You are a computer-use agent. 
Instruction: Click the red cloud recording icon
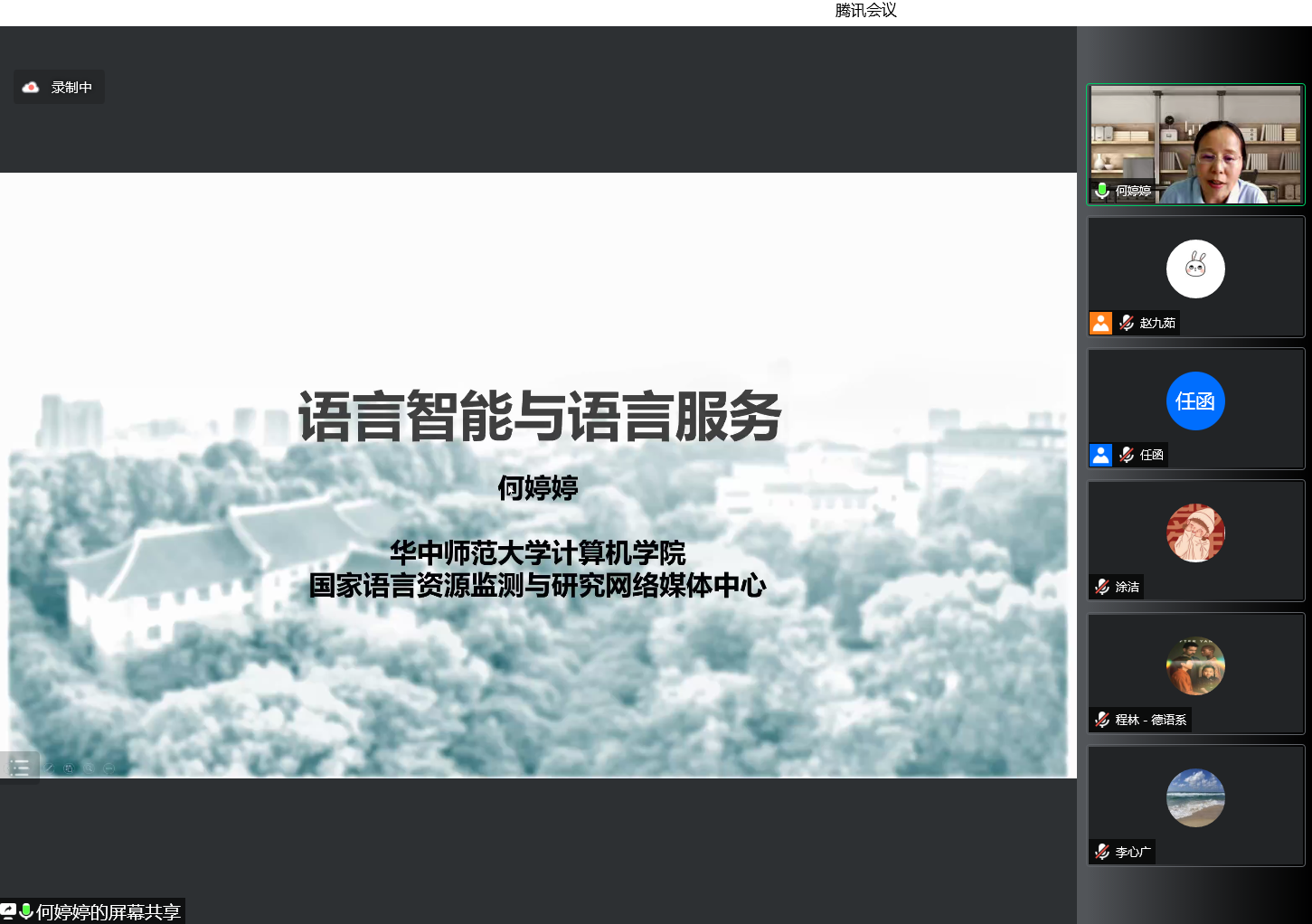point(31,88)
